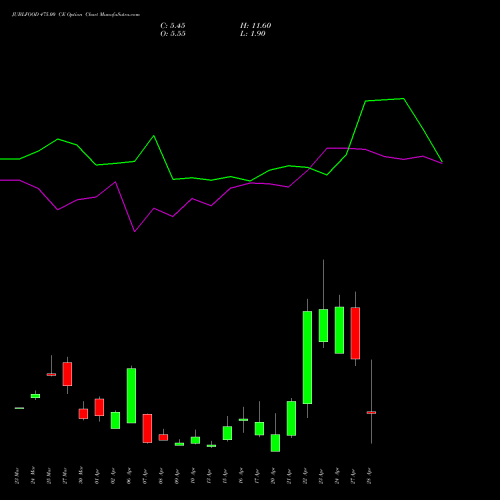Click the open value O: 5.55
500x500 pixels.
tap(173, 34)
